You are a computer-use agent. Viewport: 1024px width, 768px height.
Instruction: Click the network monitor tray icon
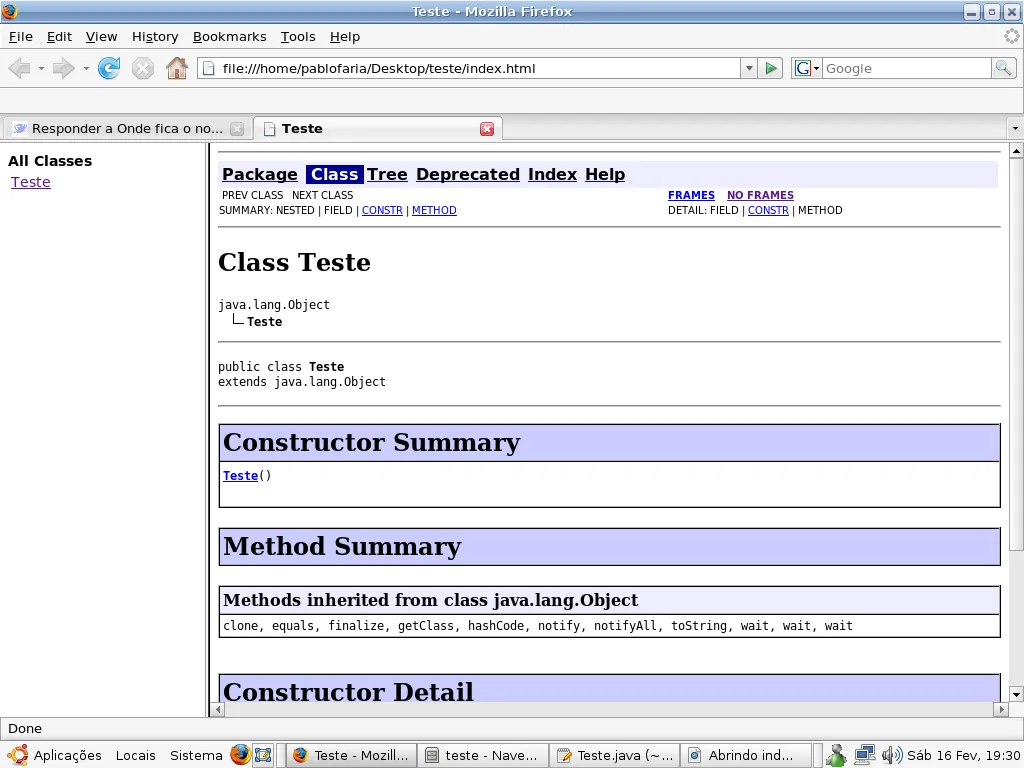[865, 756]
